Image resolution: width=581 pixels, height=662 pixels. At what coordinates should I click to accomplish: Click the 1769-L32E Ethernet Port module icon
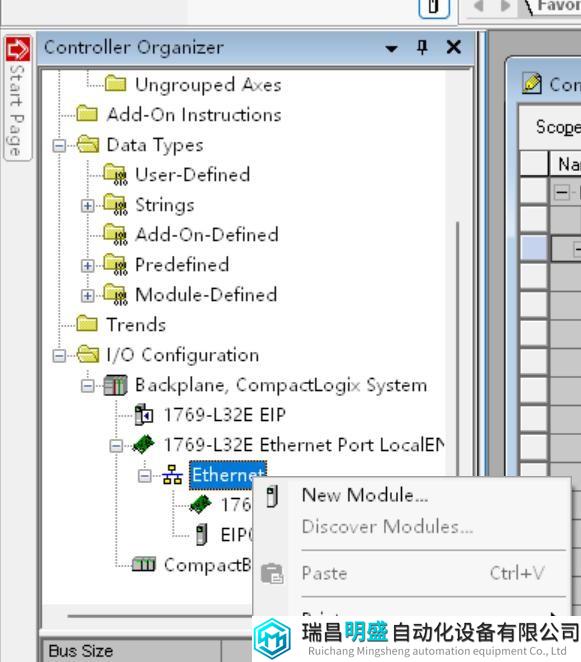[144, 445]
